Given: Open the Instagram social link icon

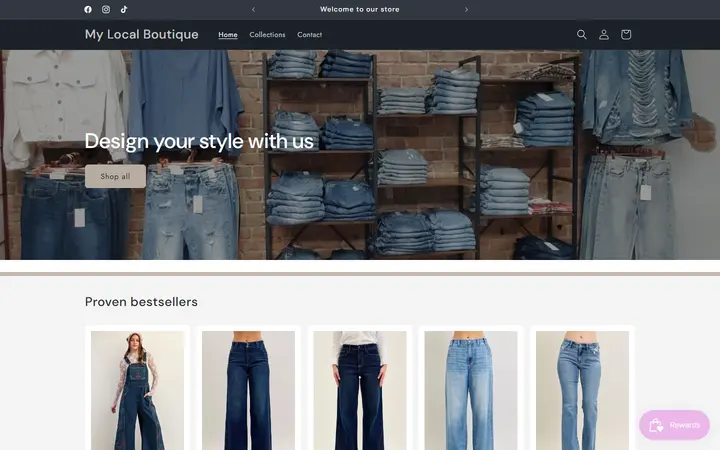Looking at the screenshot, I should click(106, 9).
